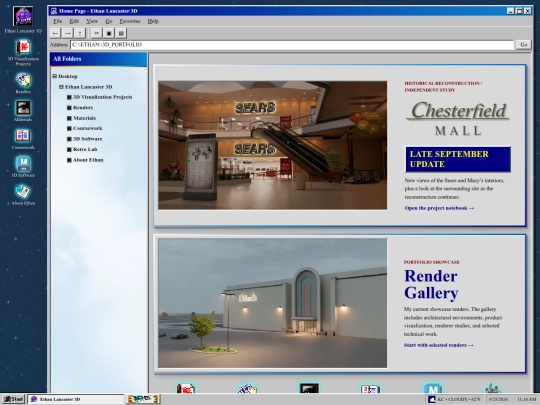540x405 pixels.
Task: Click the red book icon in the bottom icon row
Action: point(186,388)
